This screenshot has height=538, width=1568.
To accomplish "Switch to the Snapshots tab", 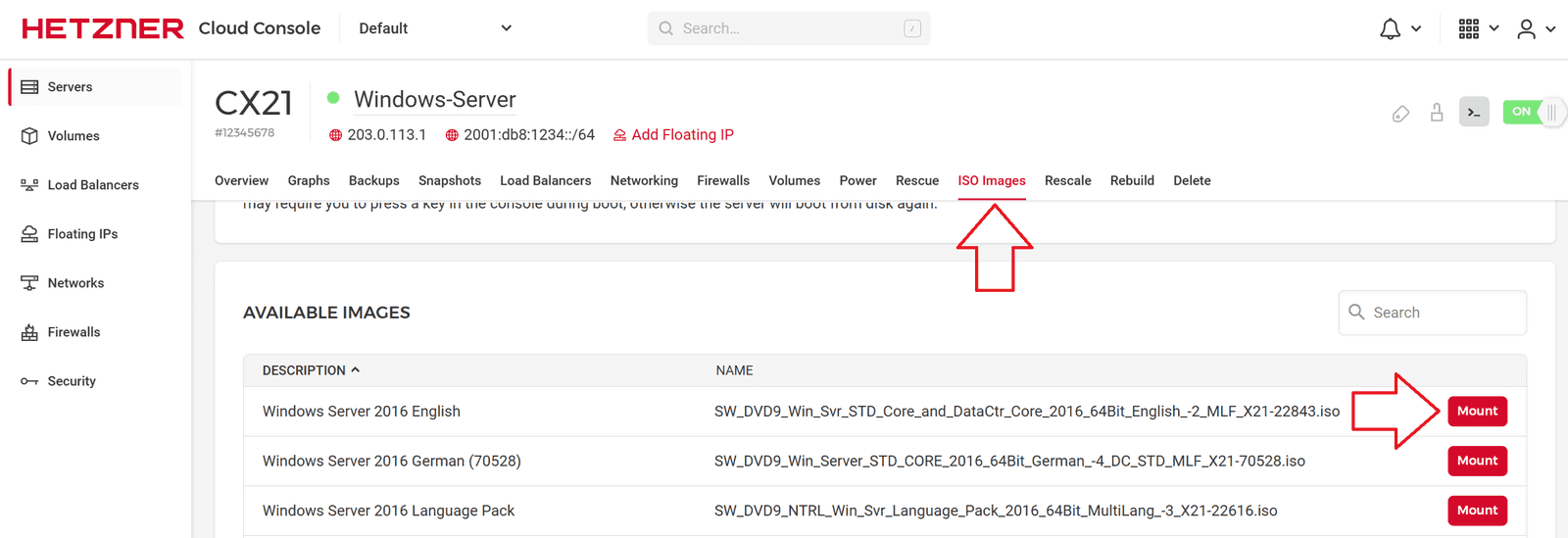I will tap(449, 181).
